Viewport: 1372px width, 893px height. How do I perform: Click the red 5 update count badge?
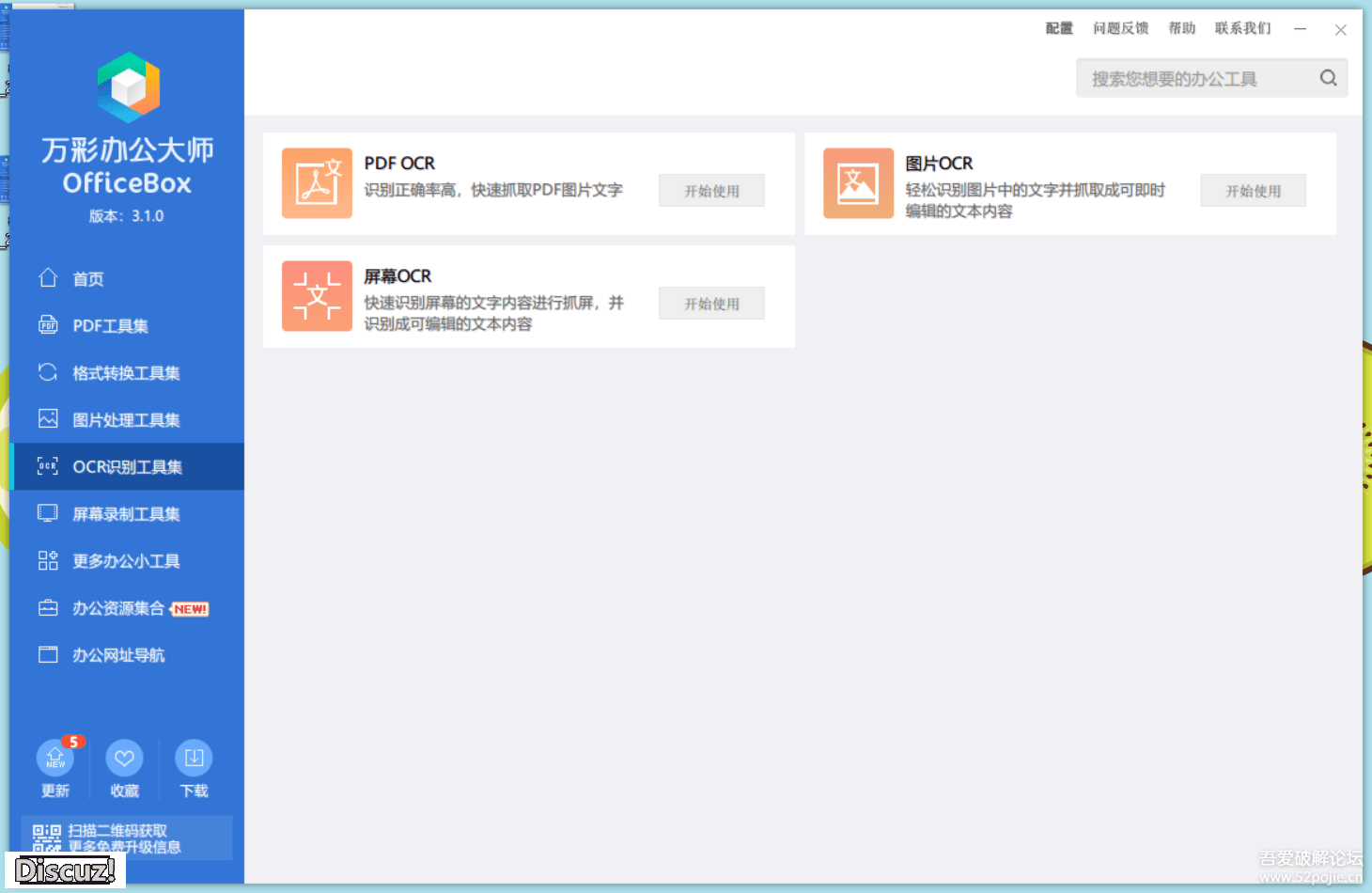(x=73, y=742)
